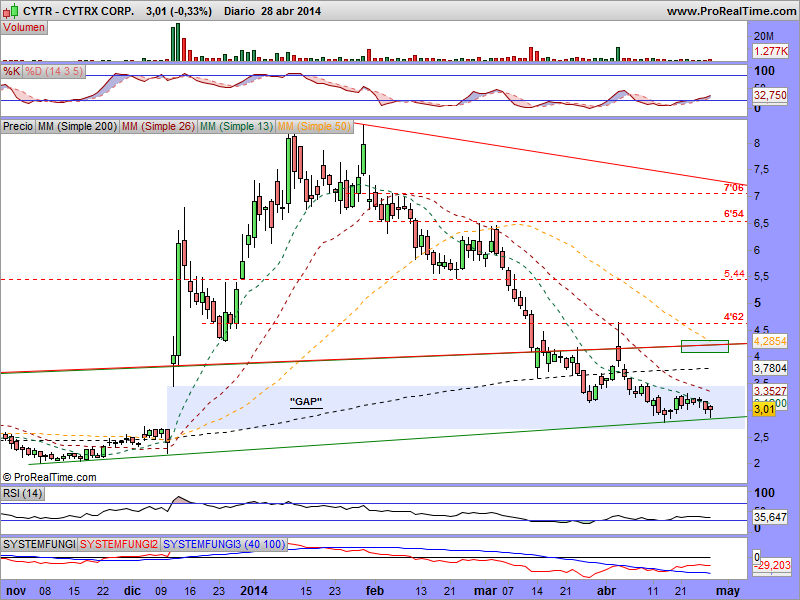Click the 32,750 stochastic value box
800x600 pixels.
tap(770, 95)
